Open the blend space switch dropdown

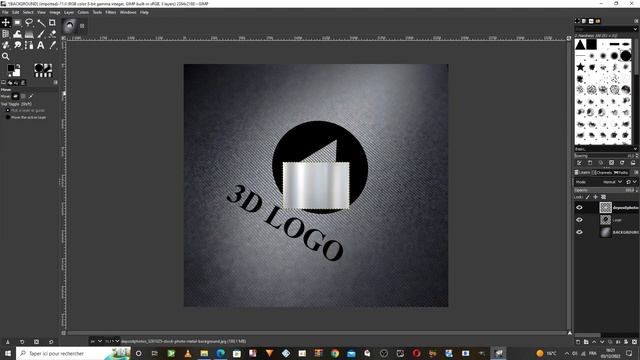[631, 182]
